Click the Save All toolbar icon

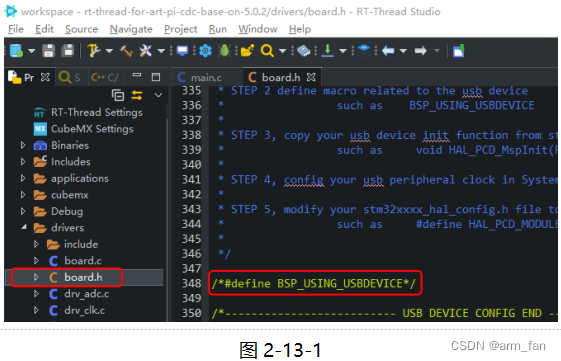click(68, 51)
